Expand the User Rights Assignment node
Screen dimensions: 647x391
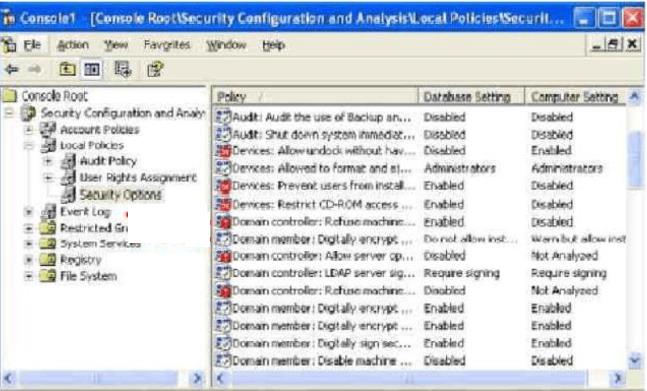[x=48, y=178]
